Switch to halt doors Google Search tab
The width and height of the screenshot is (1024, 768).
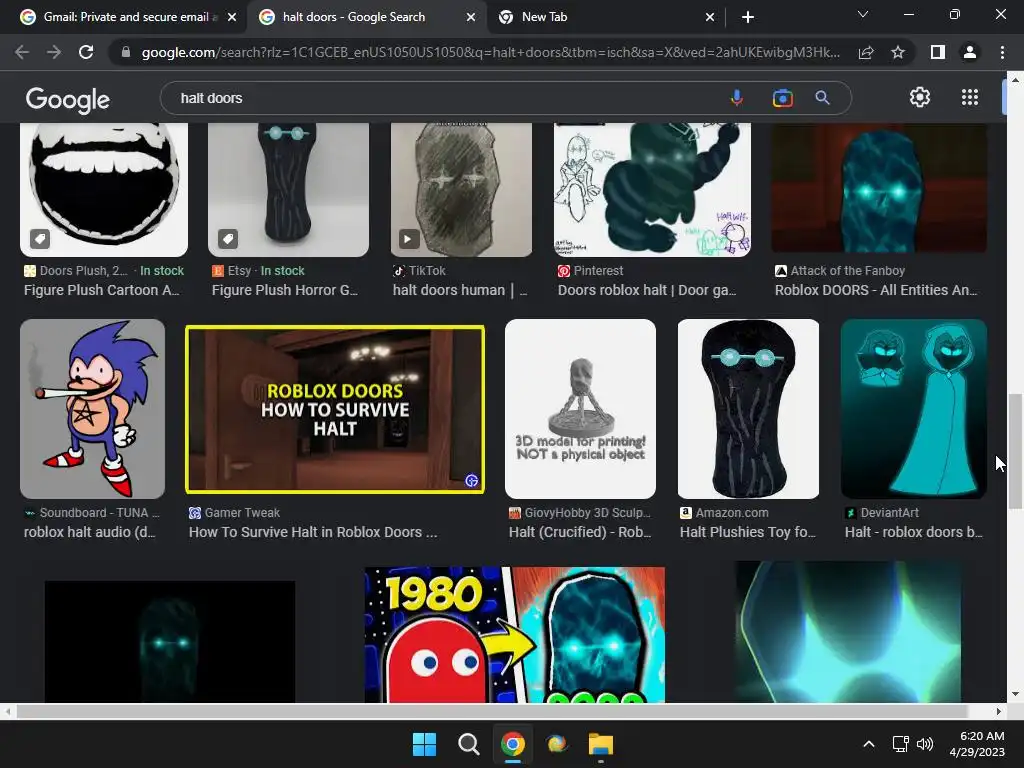click(366, 17)
